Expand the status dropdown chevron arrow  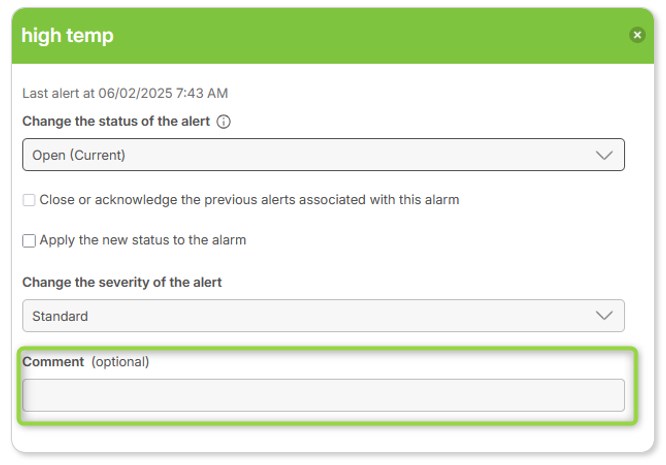pyautogui.click(x=604, y=155)
